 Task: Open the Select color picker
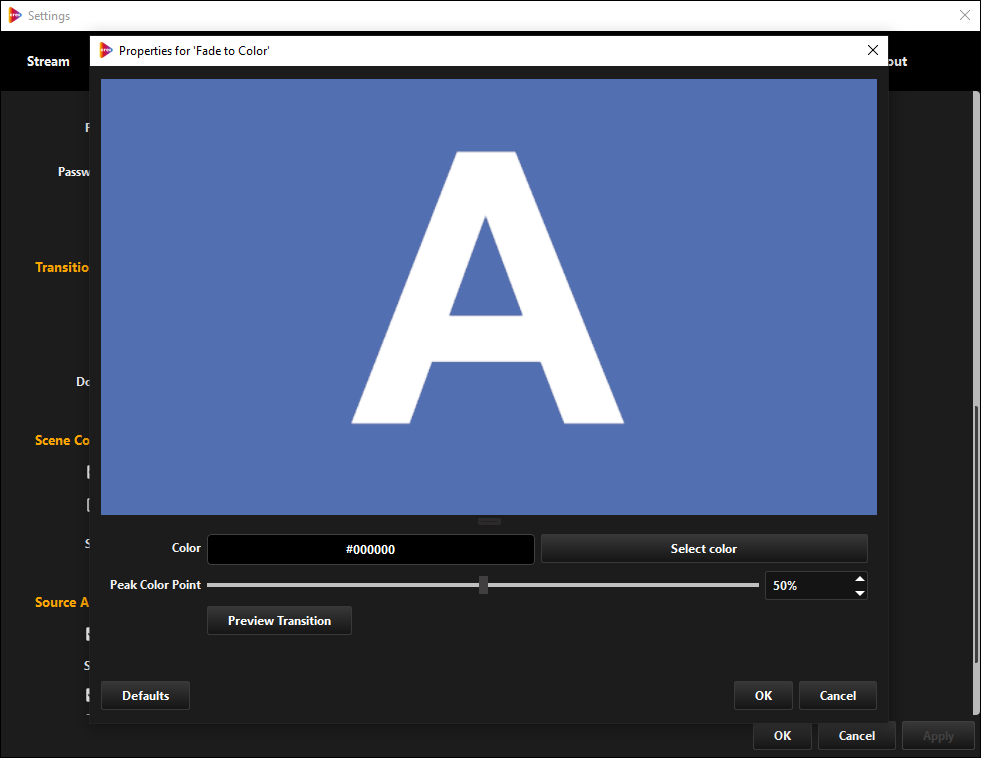pos(704,548)
